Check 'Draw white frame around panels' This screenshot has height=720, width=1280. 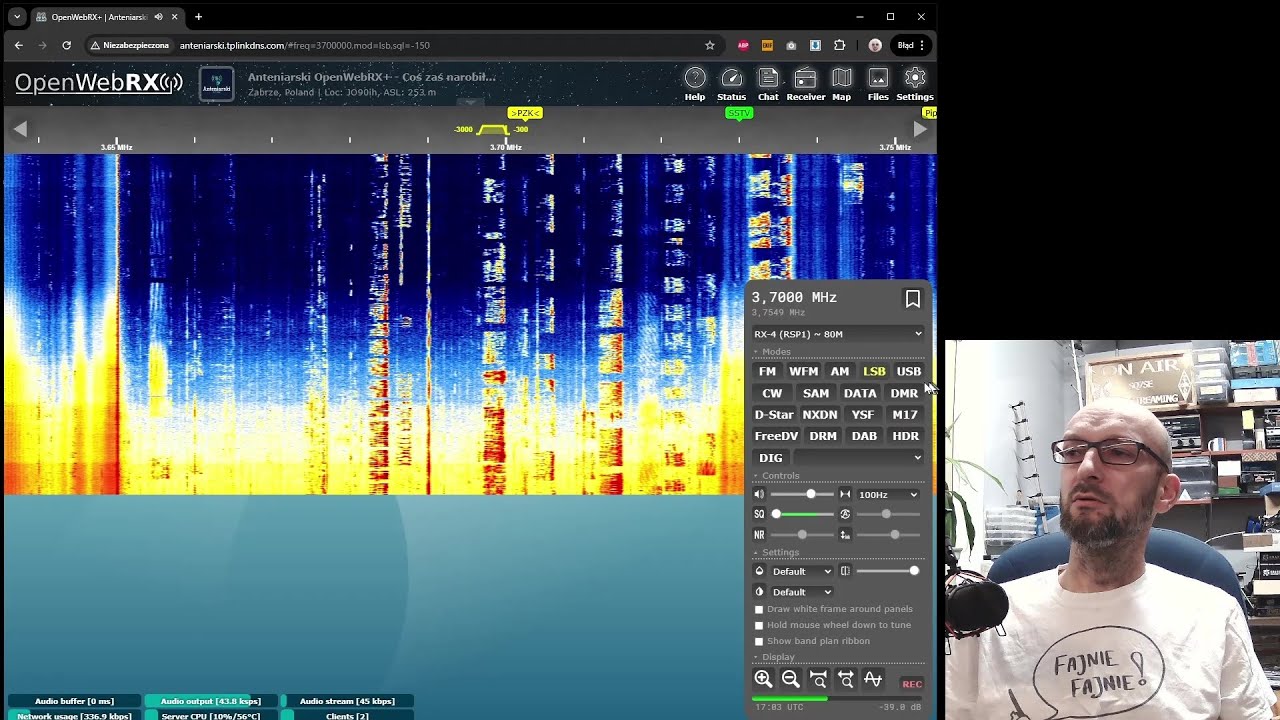759,609
